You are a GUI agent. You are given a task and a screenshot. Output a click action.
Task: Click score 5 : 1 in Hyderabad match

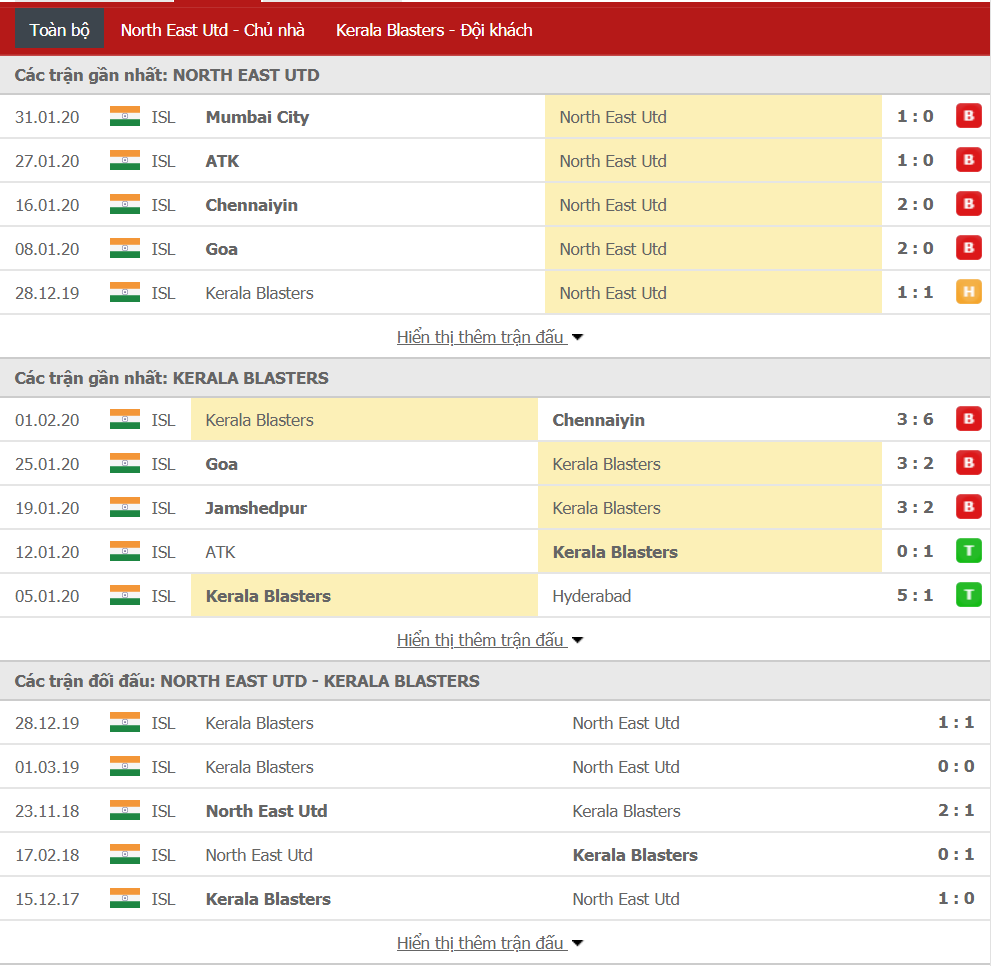click(x=915, y=596)
